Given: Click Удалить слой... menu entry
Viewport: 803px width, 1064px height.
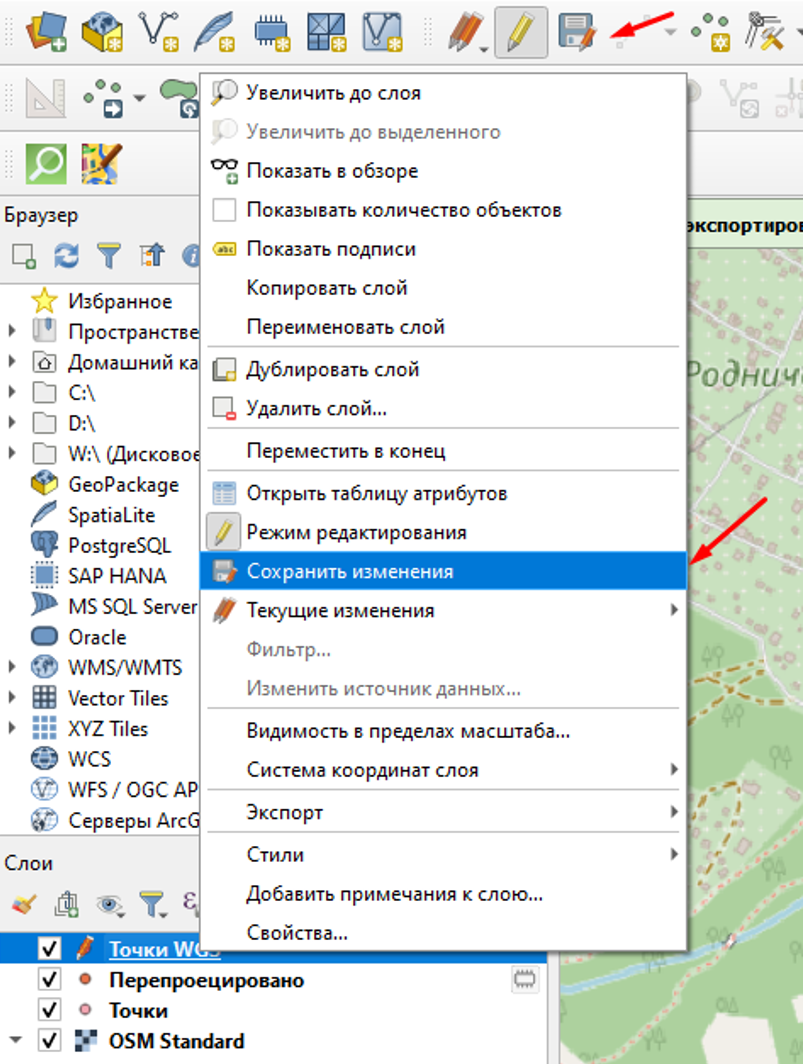Looking at the screenshot, I should click(316, 409).
